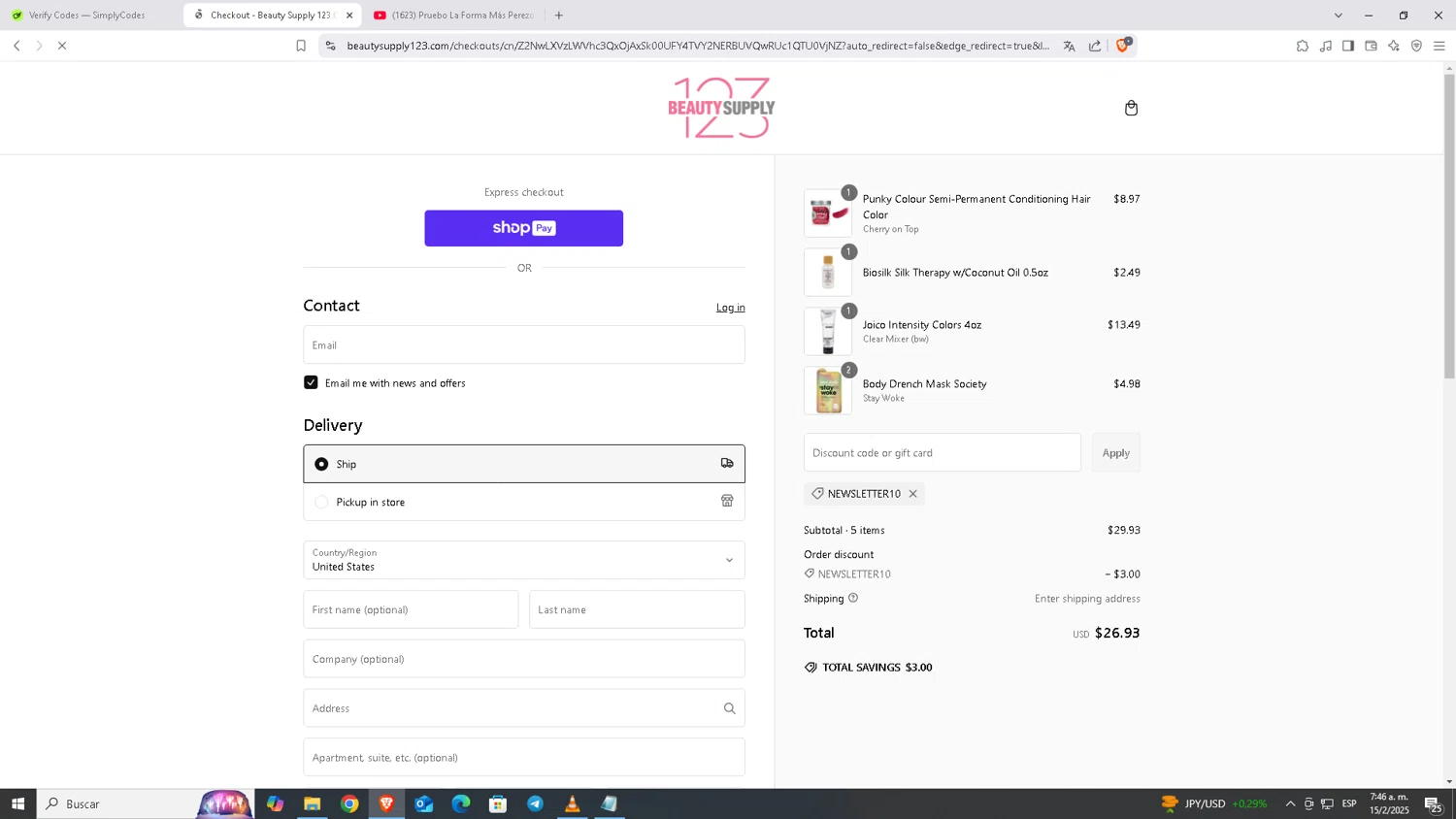Open the translate page icon
This screenshot has height=819, width=1456.
point(1069,46)
